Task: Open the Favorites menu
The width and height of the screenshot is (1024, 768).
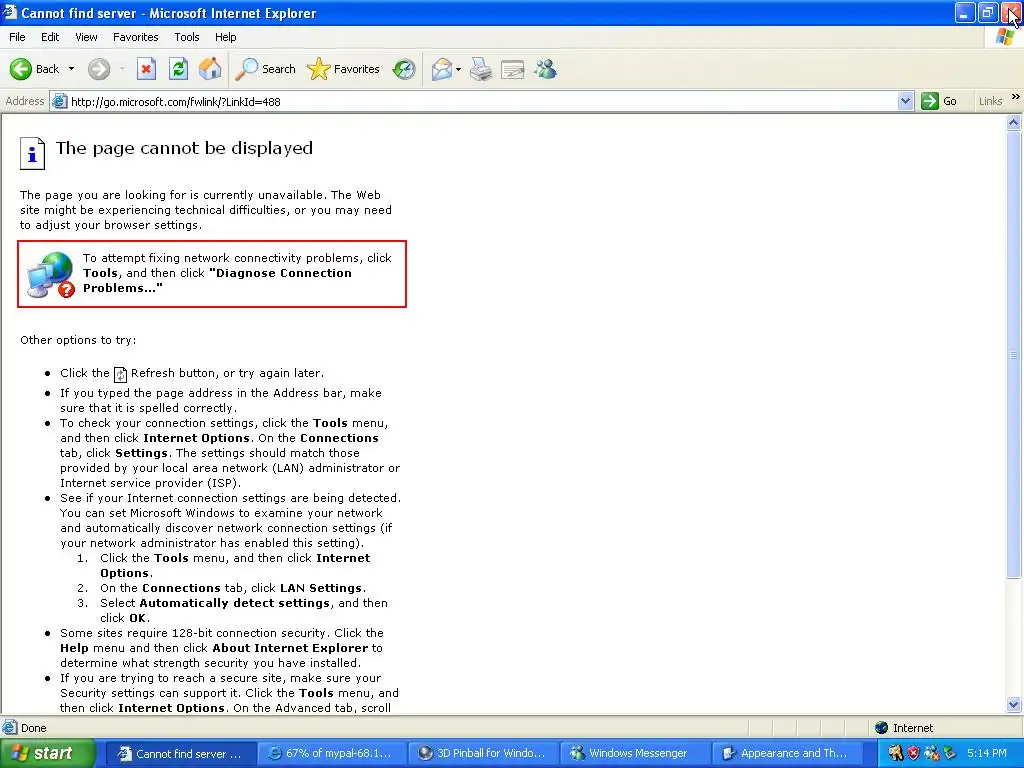Action: click(x=135, y=37)
